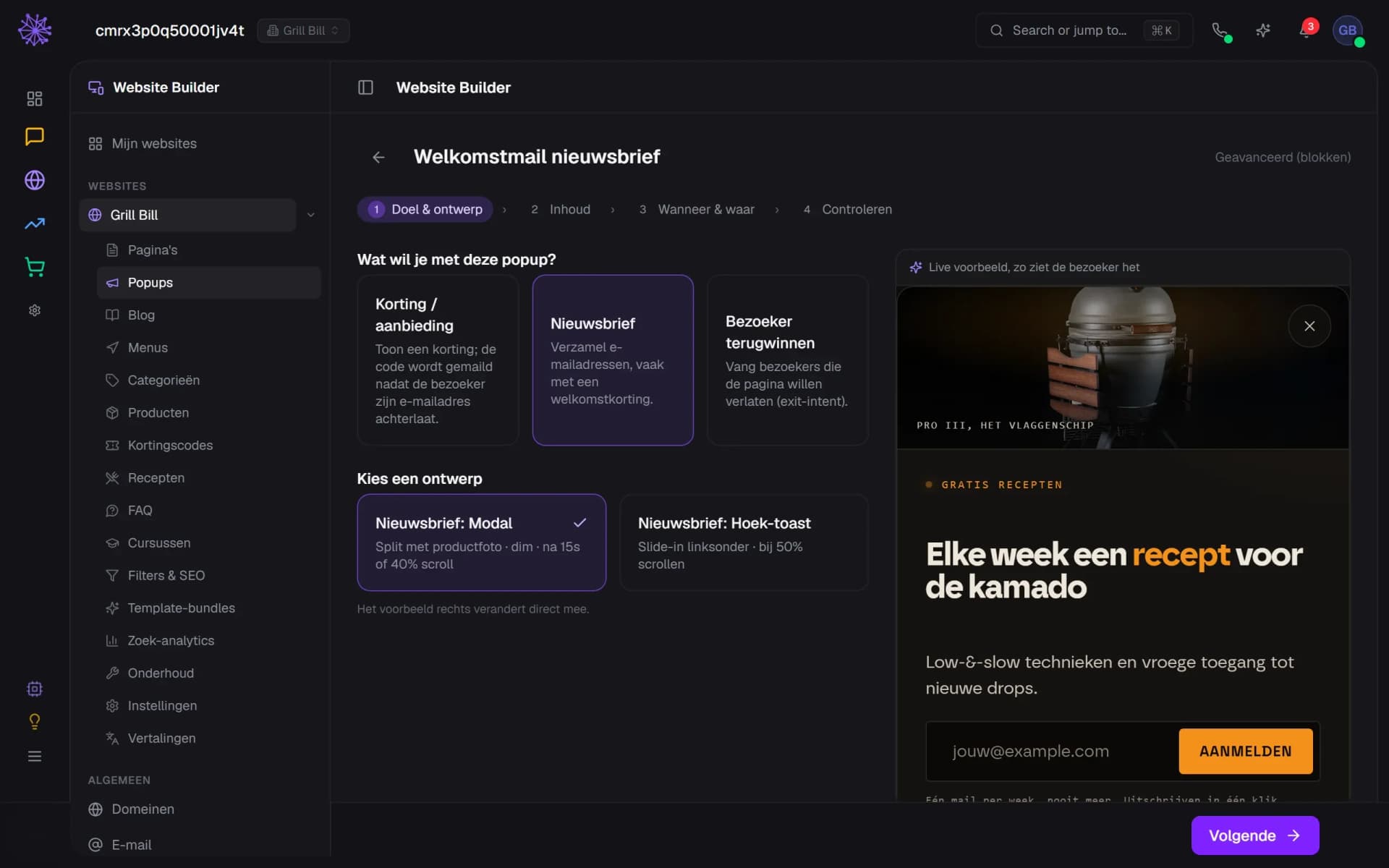Go to step 1 Doel & ontwerp
The height and width of the screenshot is (868, 1389).
click(x=425, y=209)
